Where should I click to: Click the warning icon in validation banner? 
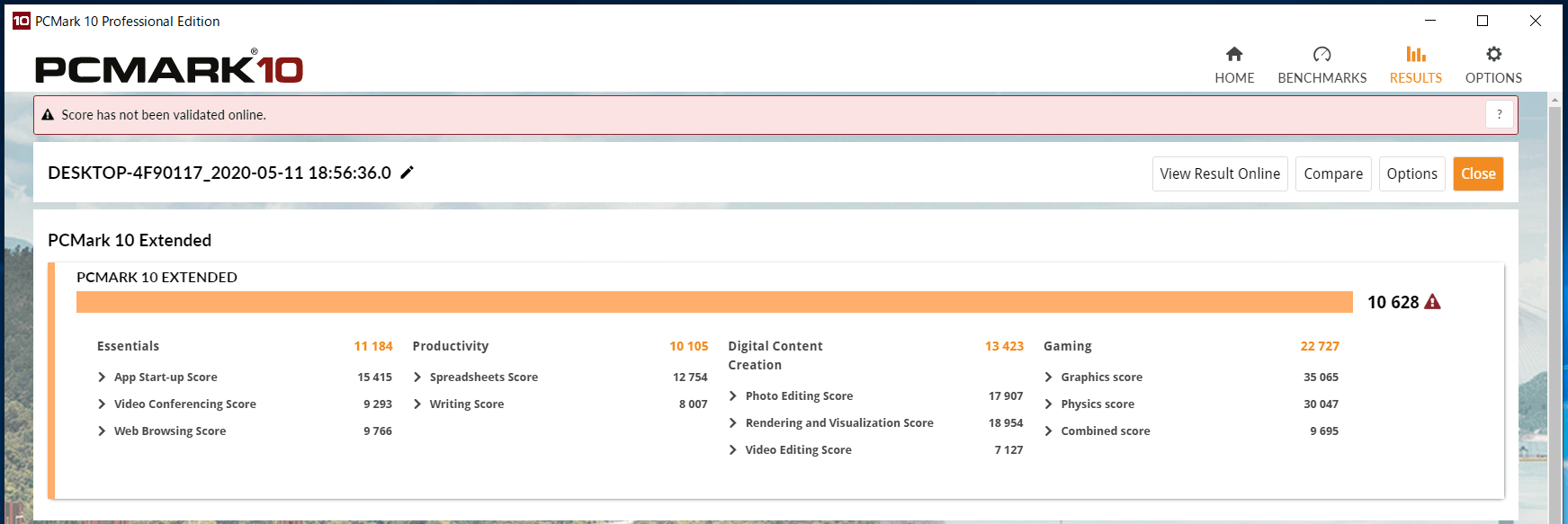48,115
